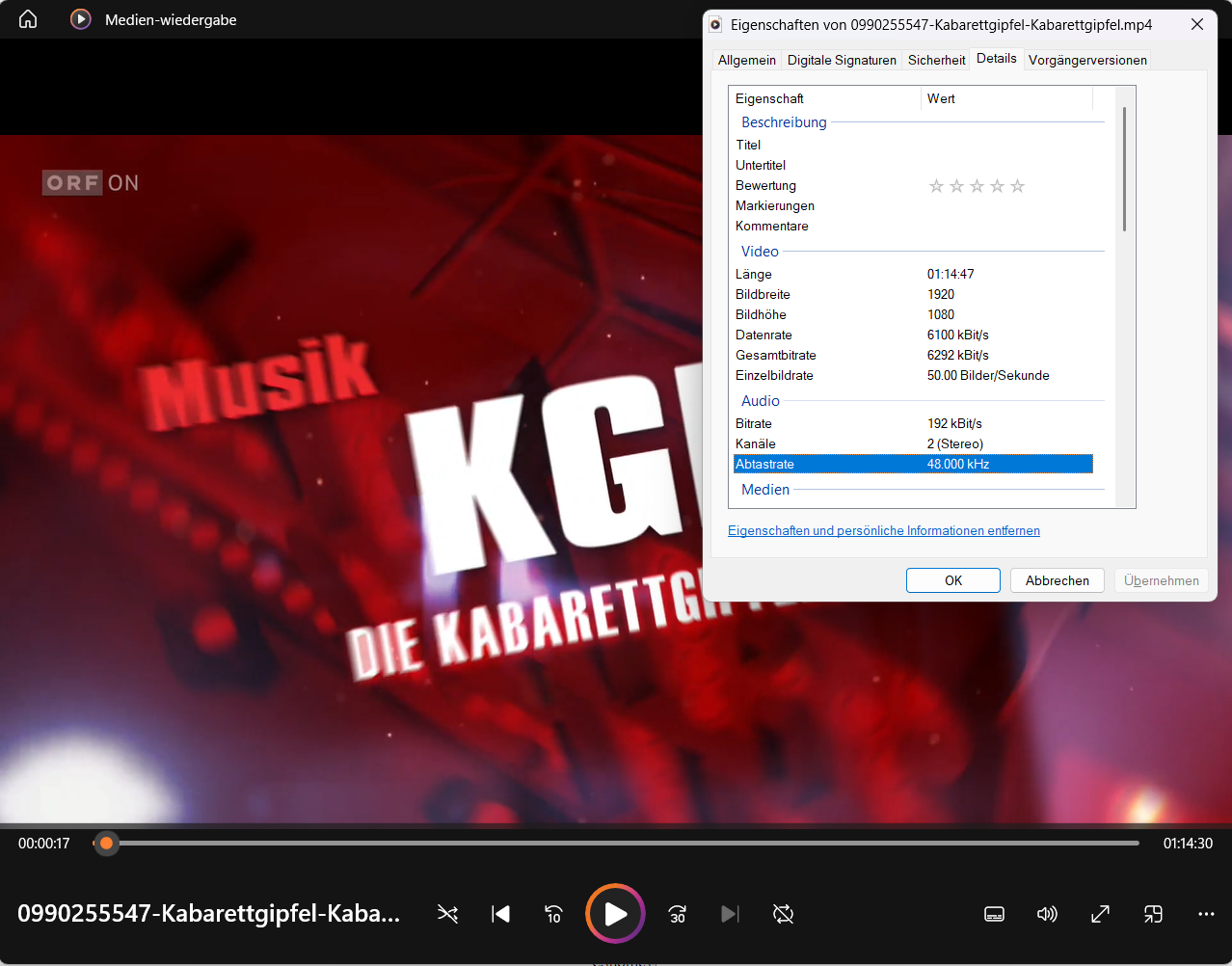Image resolution: width=1232 pixels, height=966 pixels.
Task: Select the Titel property row
Action: click(x=913, y=145)
